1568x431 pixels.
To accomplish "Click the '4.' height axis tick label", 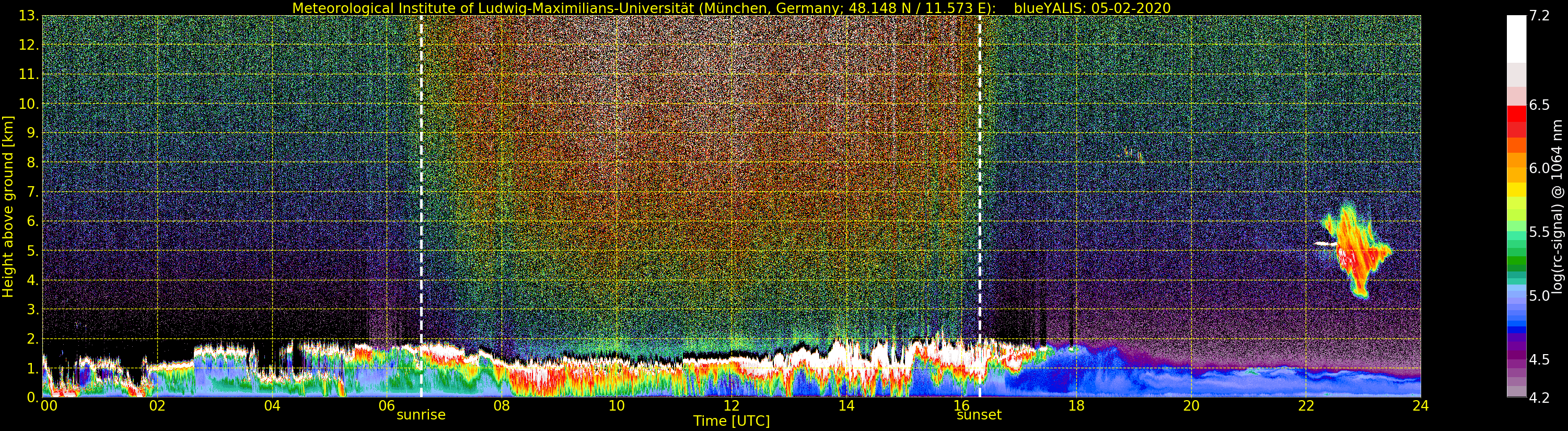I will (x=32, y=280).
